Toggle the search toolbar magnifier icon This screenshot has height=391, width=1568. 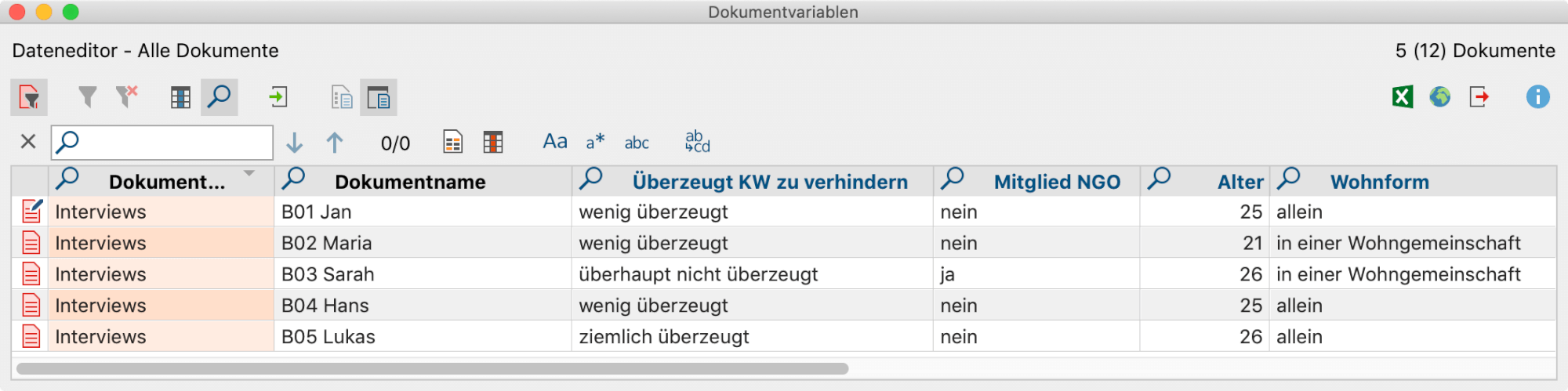[219, 97]
